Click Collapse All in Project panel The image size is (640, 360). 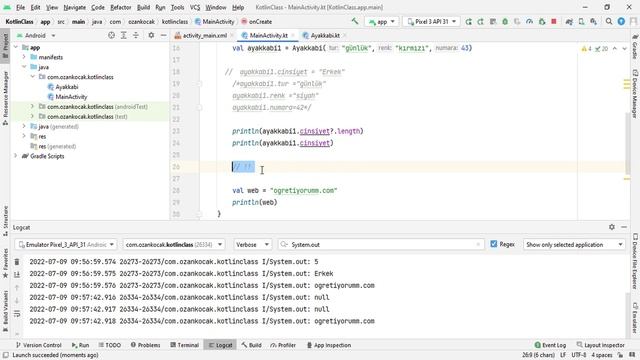136,36
